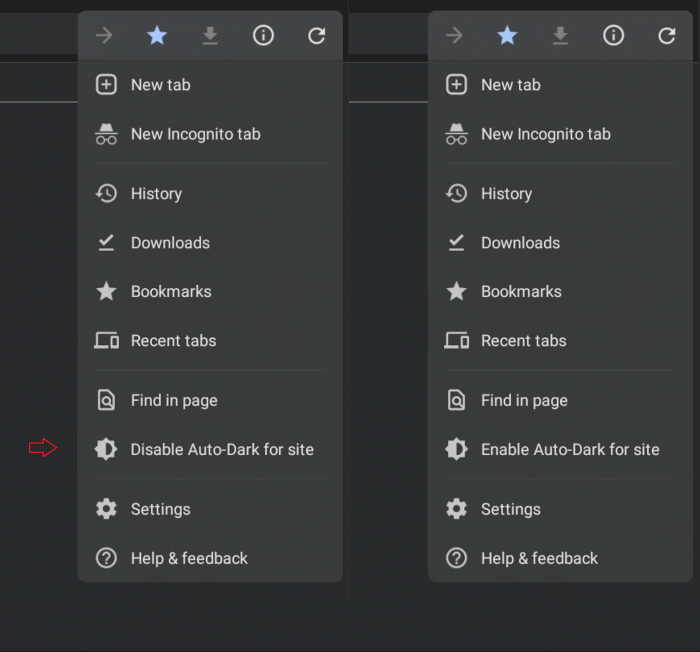Open History in the left menu

coord(156,194)
